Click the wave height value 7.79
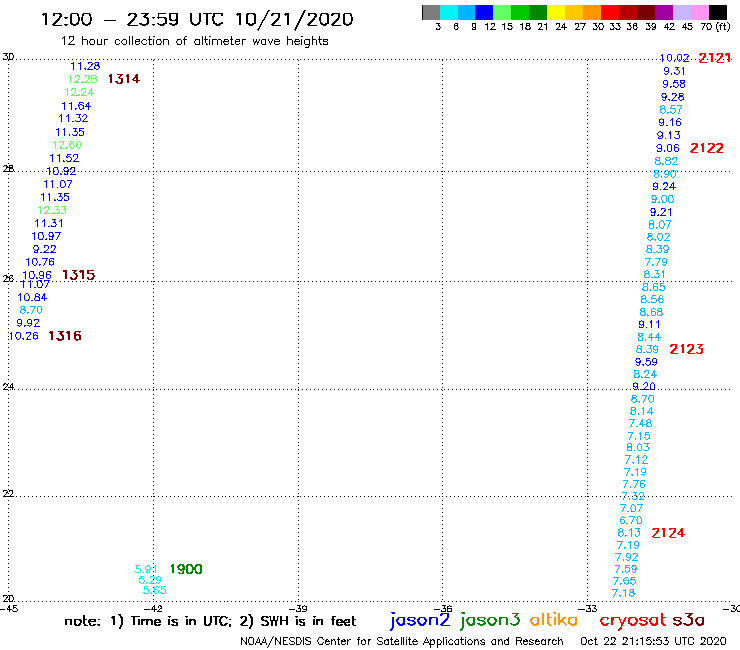The height and width of the screenshot is (650, 740). point(656,262)
